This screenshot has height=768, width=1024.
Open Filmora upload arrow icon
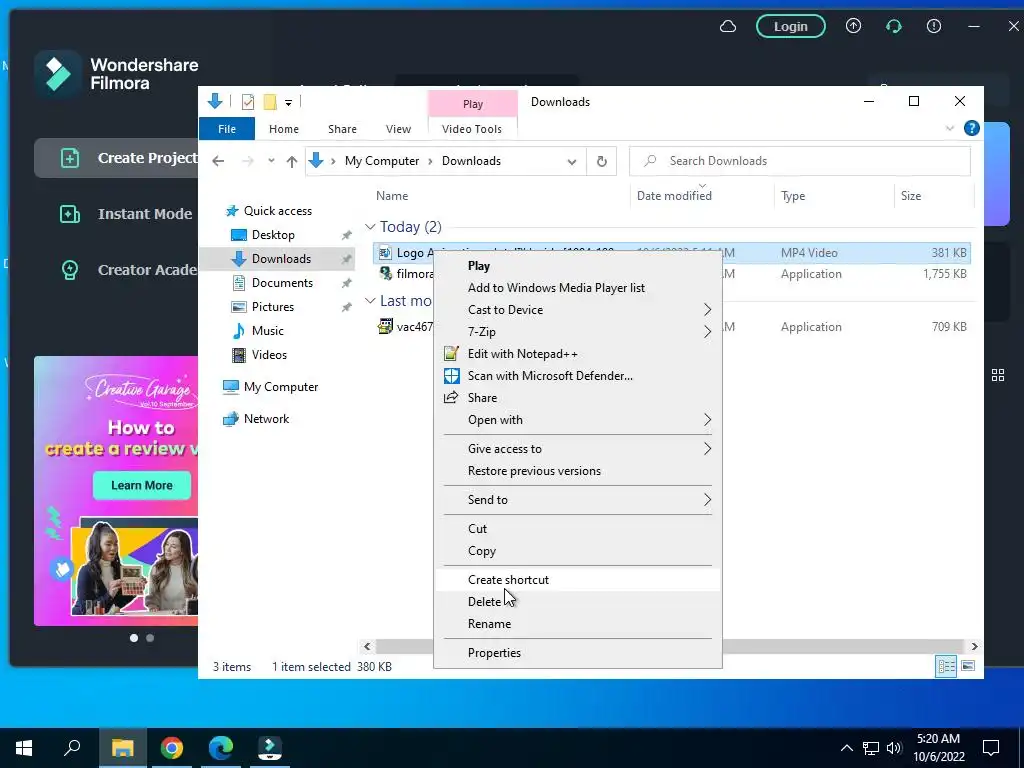[853, 26]
